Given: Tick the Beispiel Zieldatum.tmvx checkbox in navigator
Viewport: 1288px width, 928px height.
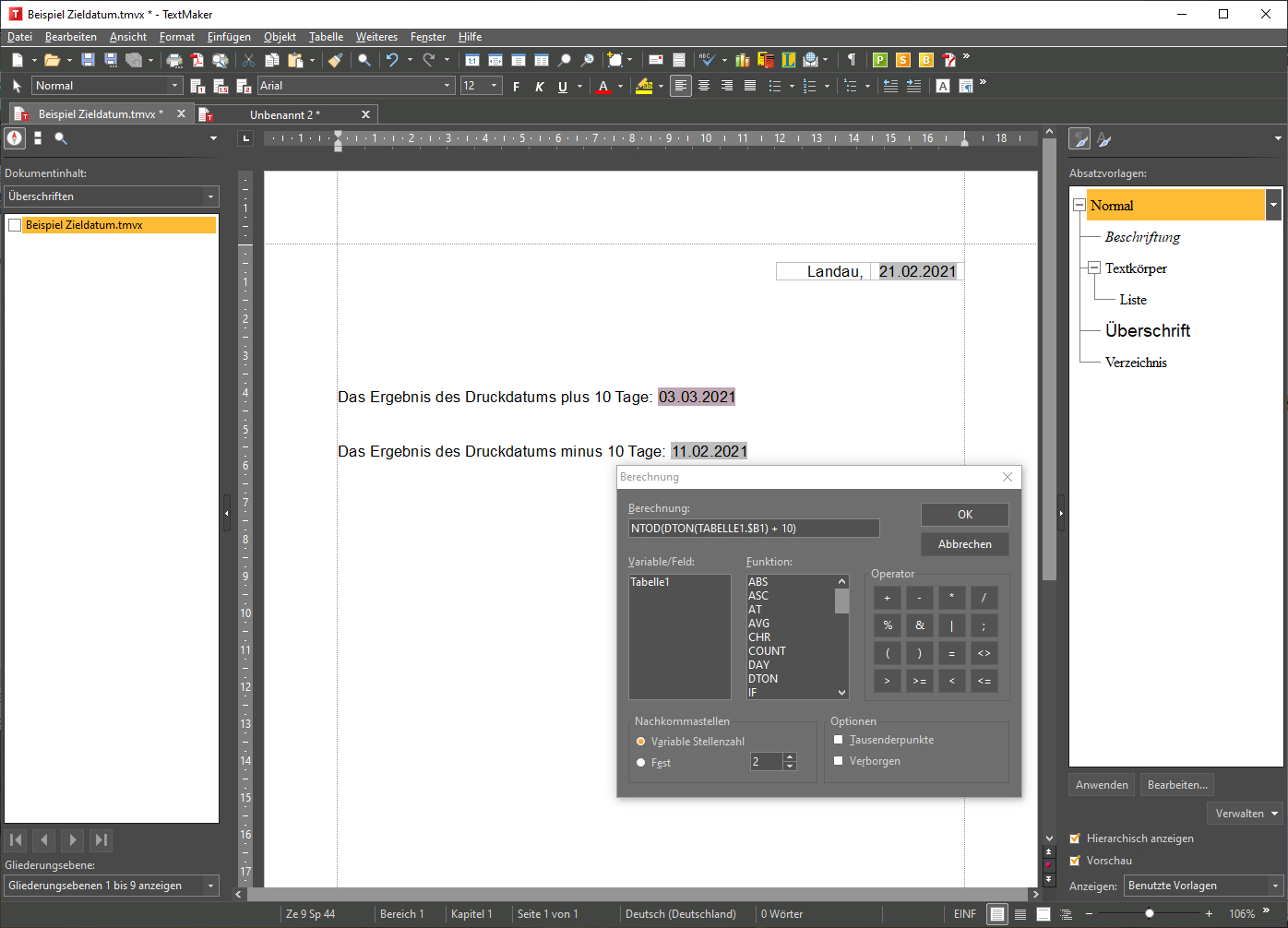Looking at the screenshot, I should 15,225.
